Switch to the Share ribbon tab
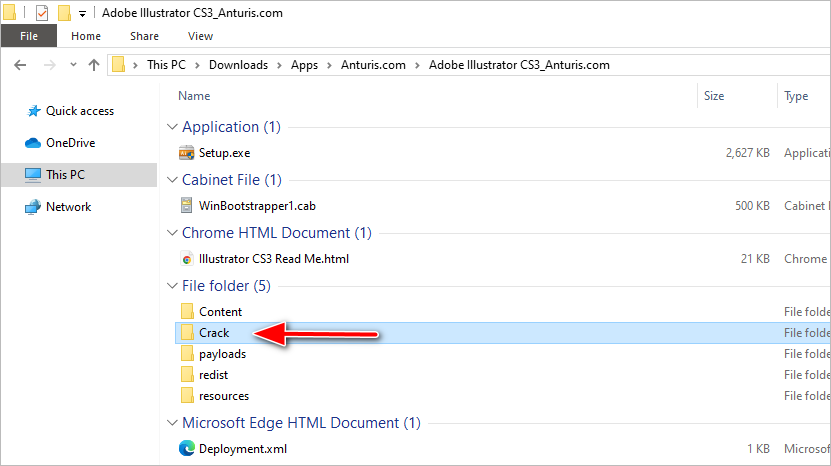The image size is (831, 466). (x=144, y=36)
